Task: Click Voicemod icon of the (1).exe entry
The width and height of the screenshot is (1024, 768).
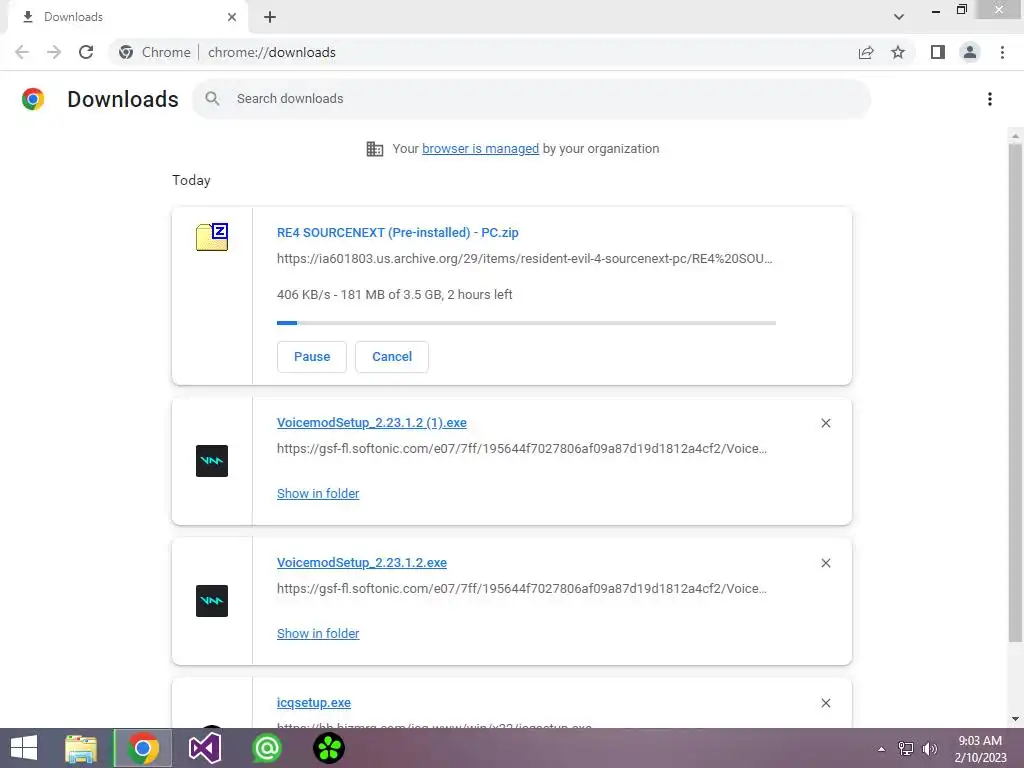Action: pos(212,461)
